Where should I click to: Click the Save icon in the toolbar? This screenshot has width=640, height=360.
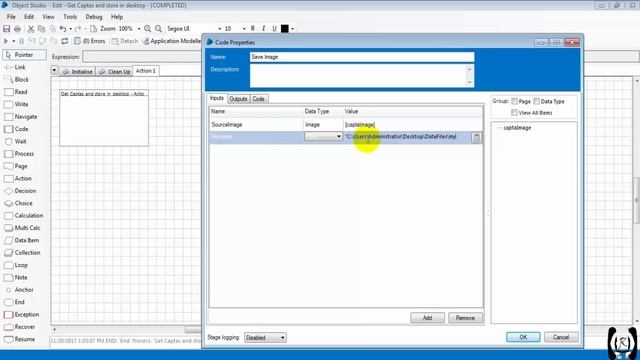coord(6,29)
